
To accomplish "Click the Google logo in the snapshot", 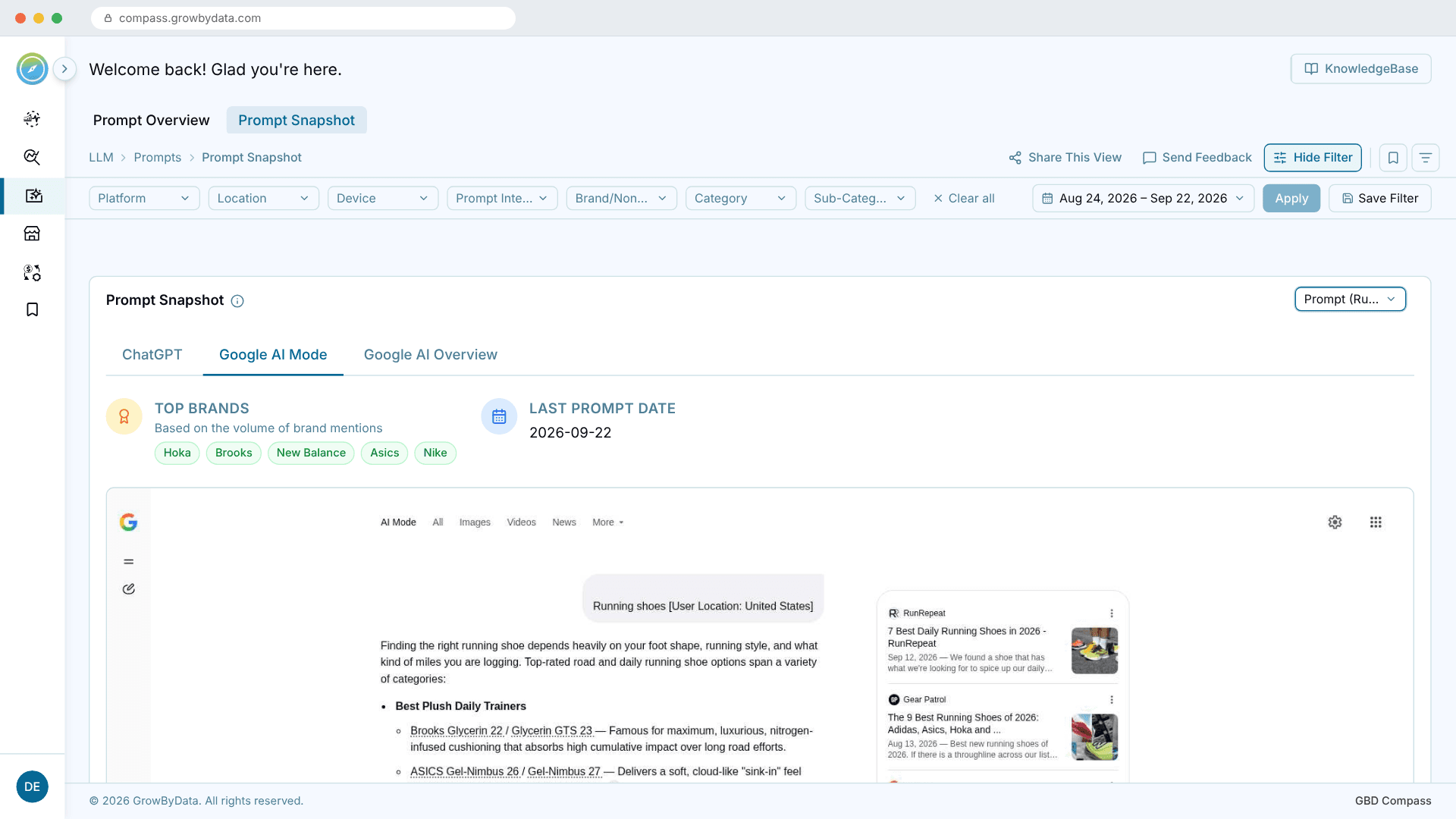I will point(129,522).
